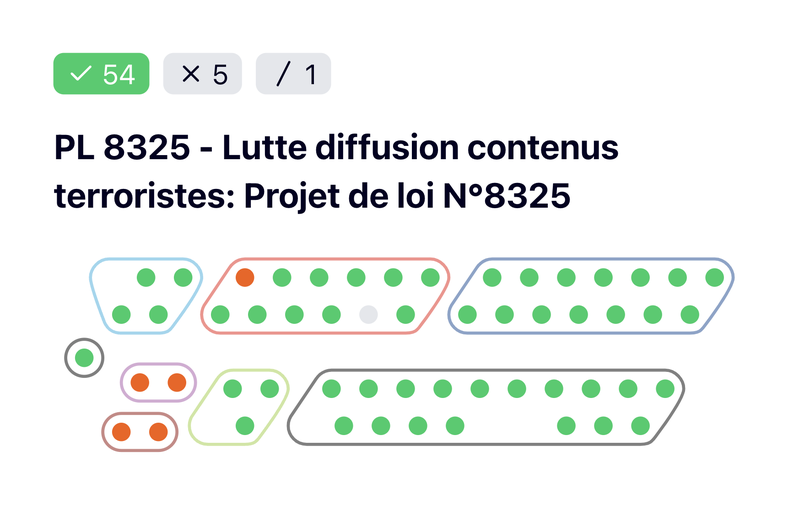Image resolution: width=799 pixels, height=516 pixels.
Task: Click the checkmark icon in green badge
Action: (80, 74)
